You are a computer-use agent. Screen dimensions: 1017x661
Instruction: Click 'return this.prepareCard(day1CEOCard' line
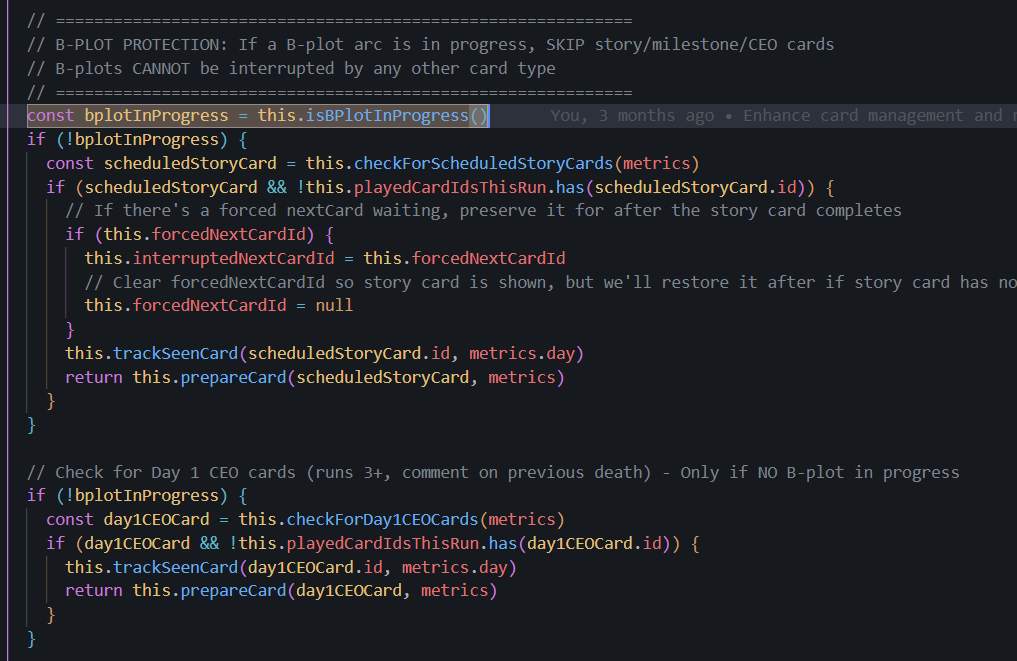click(x=281, y=591)
